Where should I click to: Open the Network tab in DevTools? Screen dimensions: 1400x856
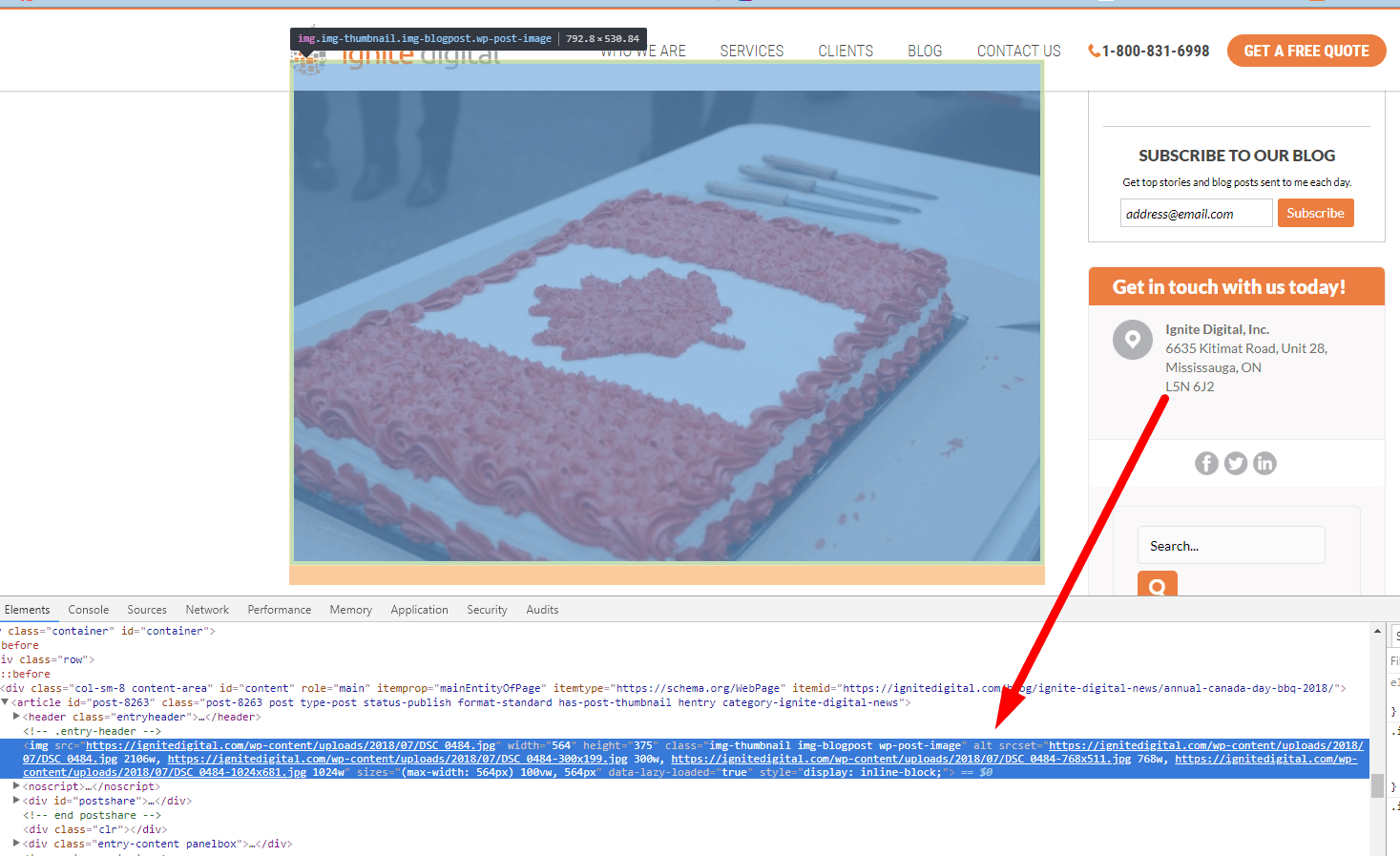(x=207, y=610)
